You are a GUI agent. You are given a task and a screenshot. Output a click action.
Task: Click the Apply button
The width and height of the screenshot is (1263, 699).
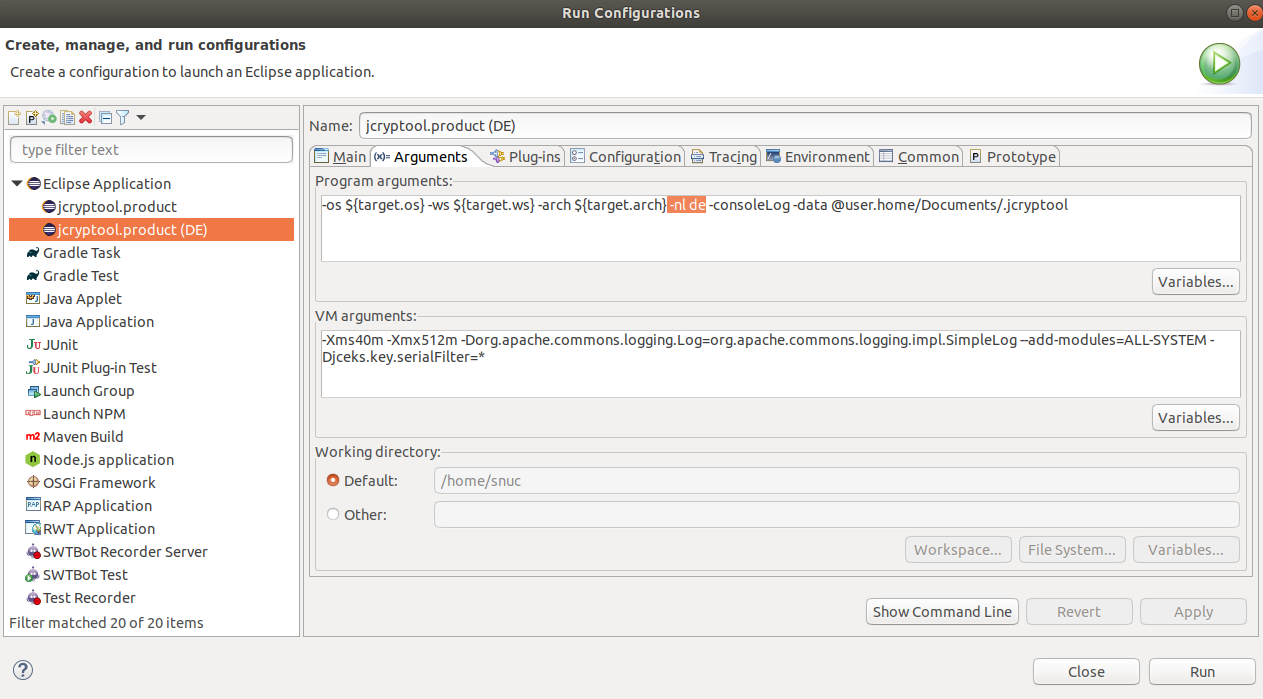click(x=1193, y=612)
